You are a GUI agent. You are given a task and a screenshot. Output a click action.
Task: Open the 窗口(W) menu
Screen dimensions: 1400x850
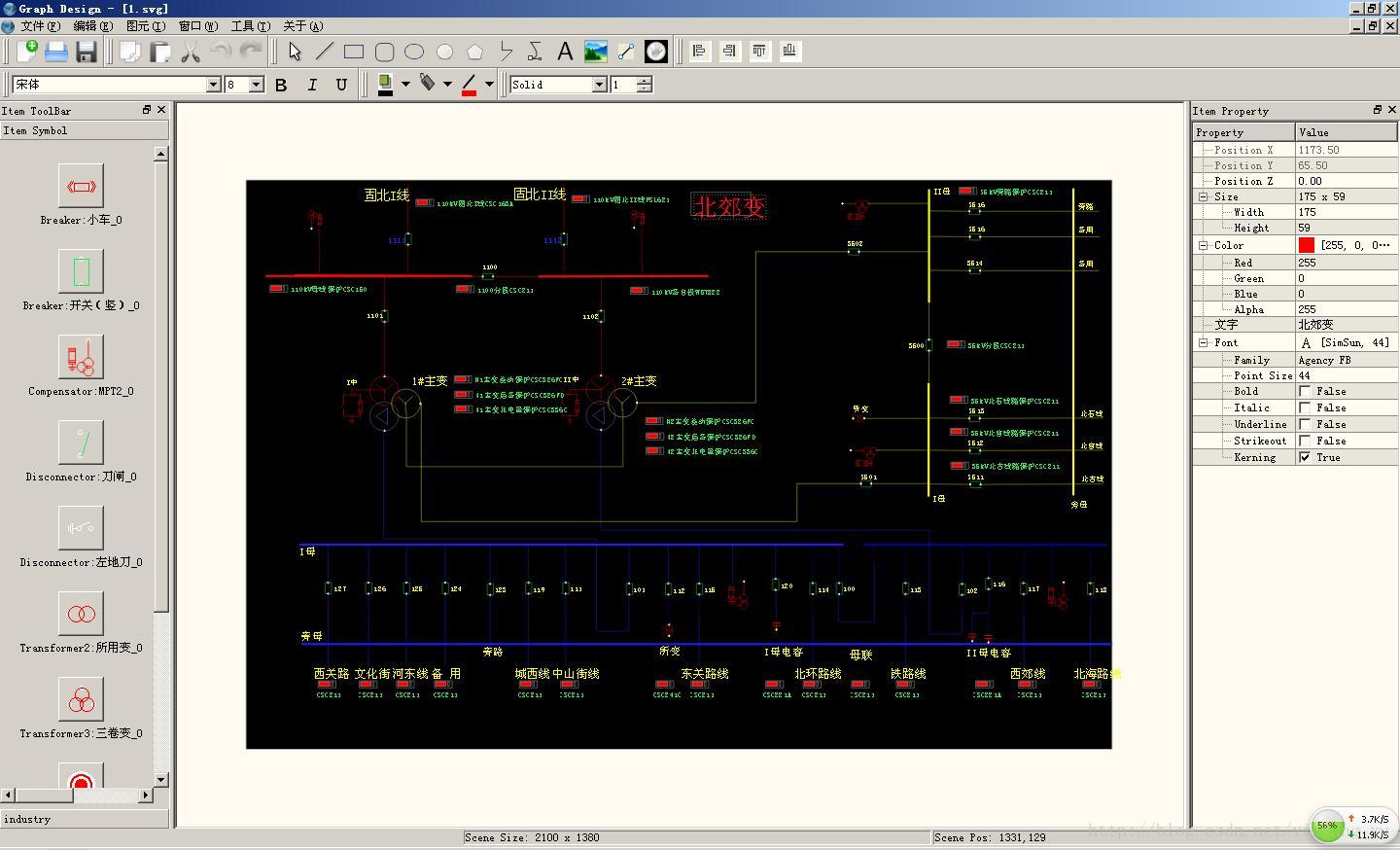pyautogui.click(x=197, y=26)
